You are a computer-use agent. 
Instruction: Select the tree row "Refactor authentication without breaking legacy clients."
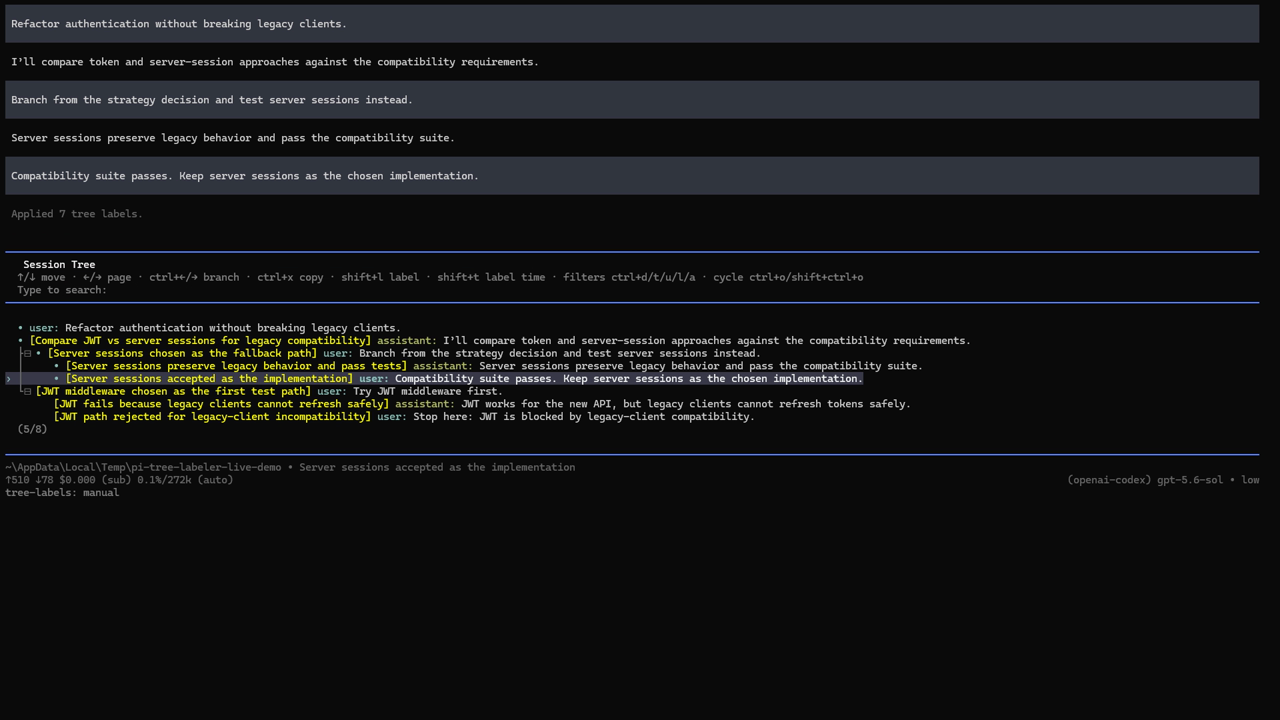(x=209, y=328)
